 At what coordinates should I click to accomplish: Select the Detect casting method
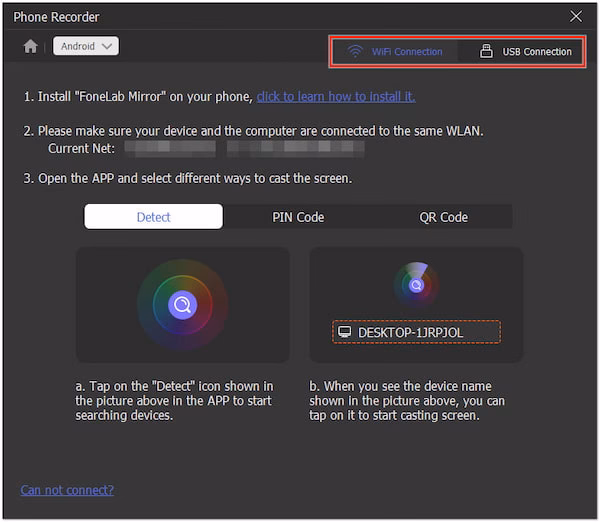153,217
